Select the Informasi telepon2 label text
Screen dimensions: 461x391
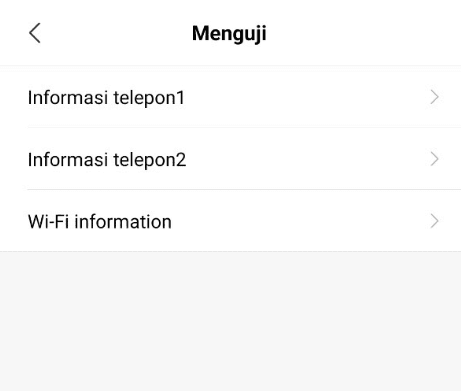coord(107,160)
